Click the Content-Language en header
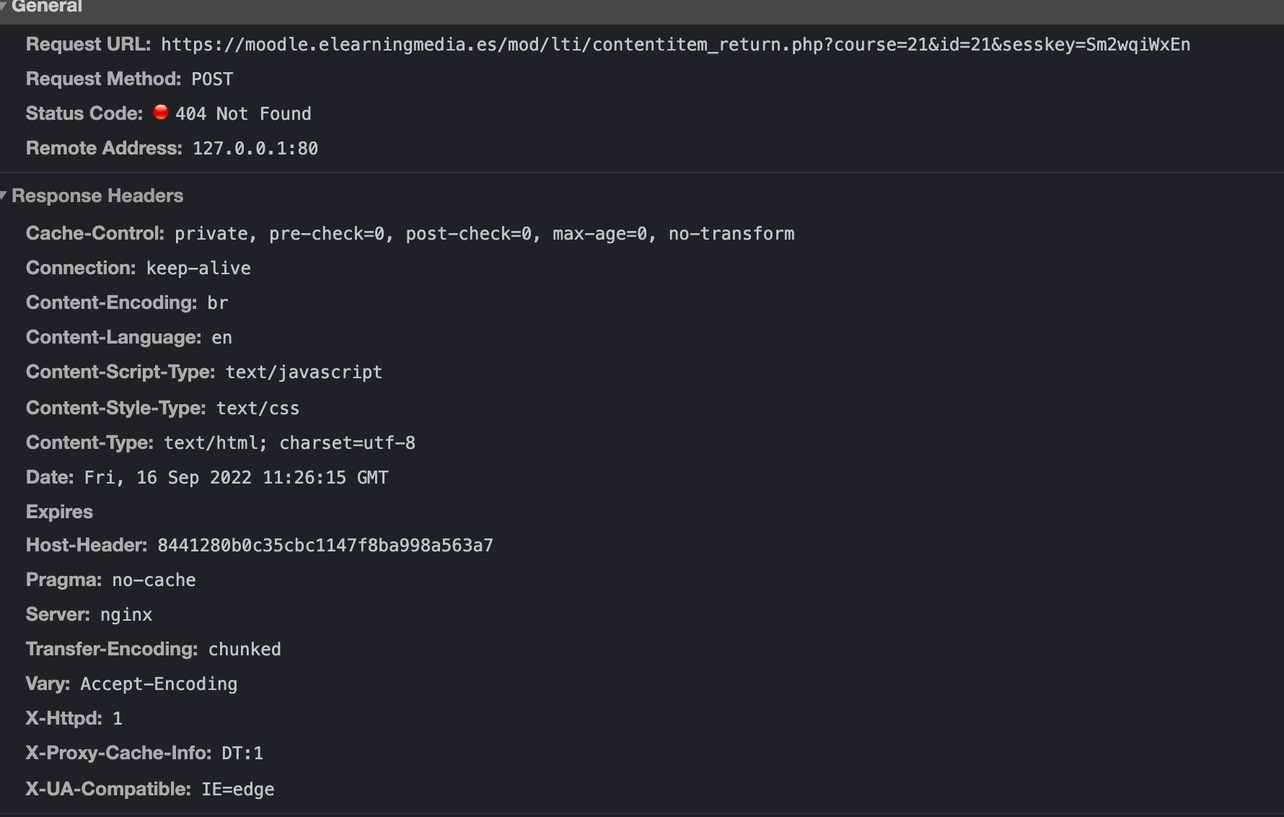Screen dimensions: 1284x817 [129, 338]
